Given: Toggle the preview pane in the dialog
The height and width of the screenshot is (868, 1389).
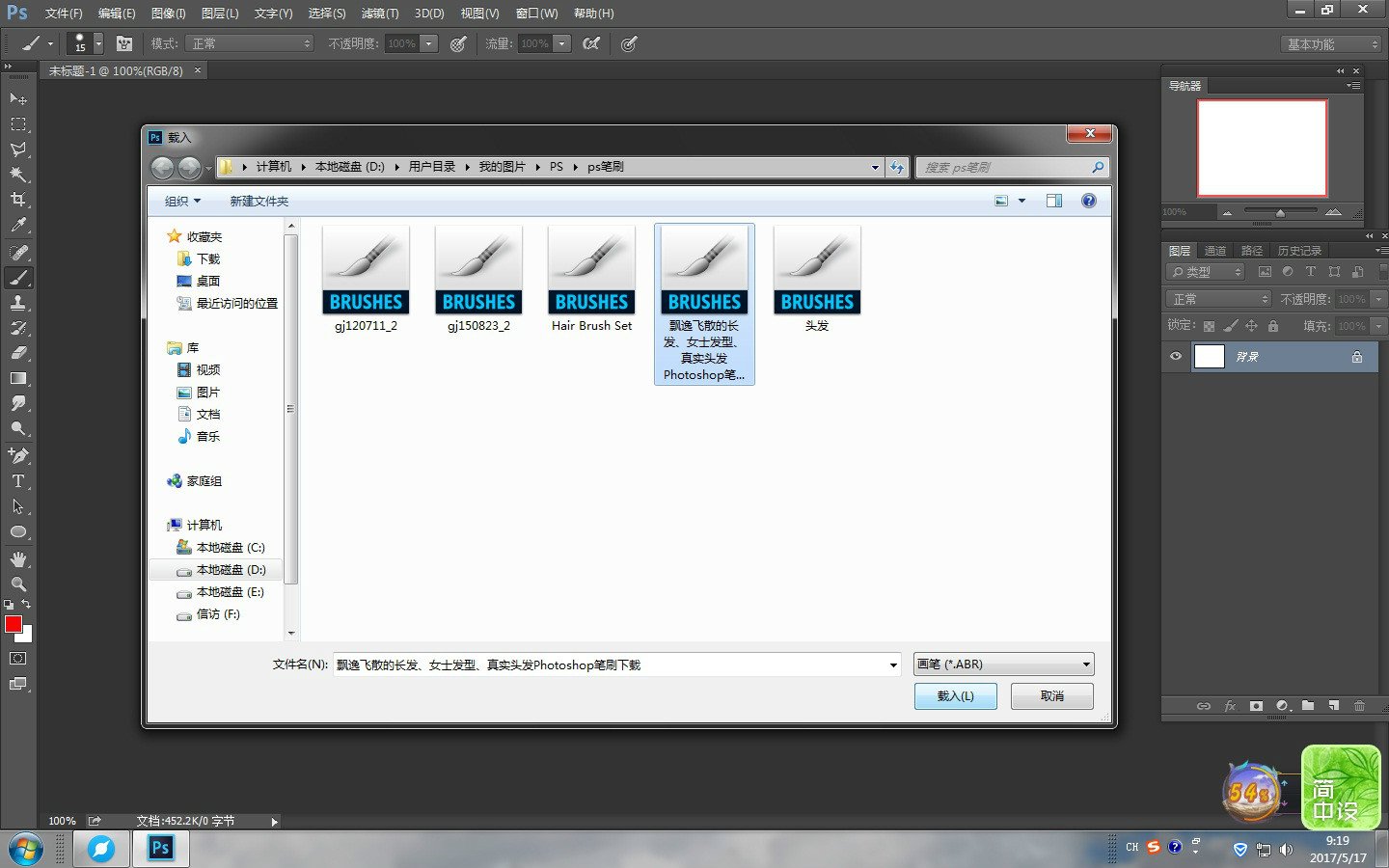Looking at the screenshot, I should (1053, 201).
